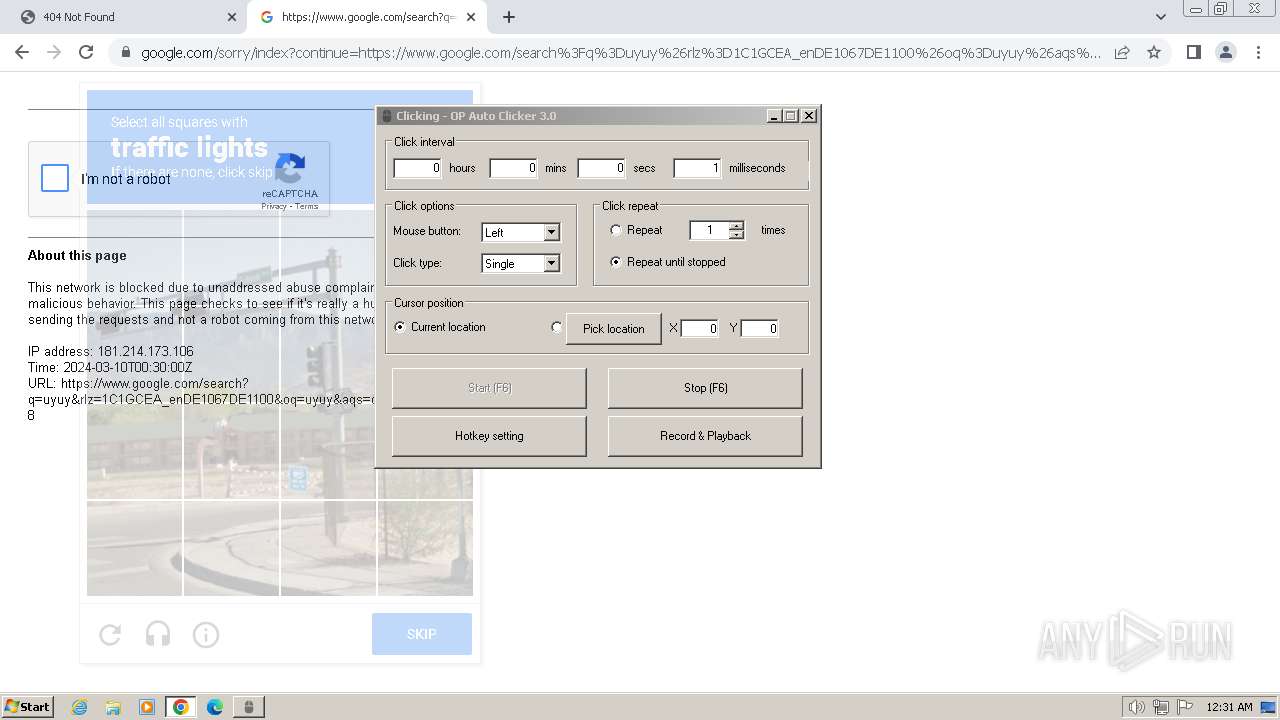Switch to Chrome in the taskbar

tap(180, 707)
